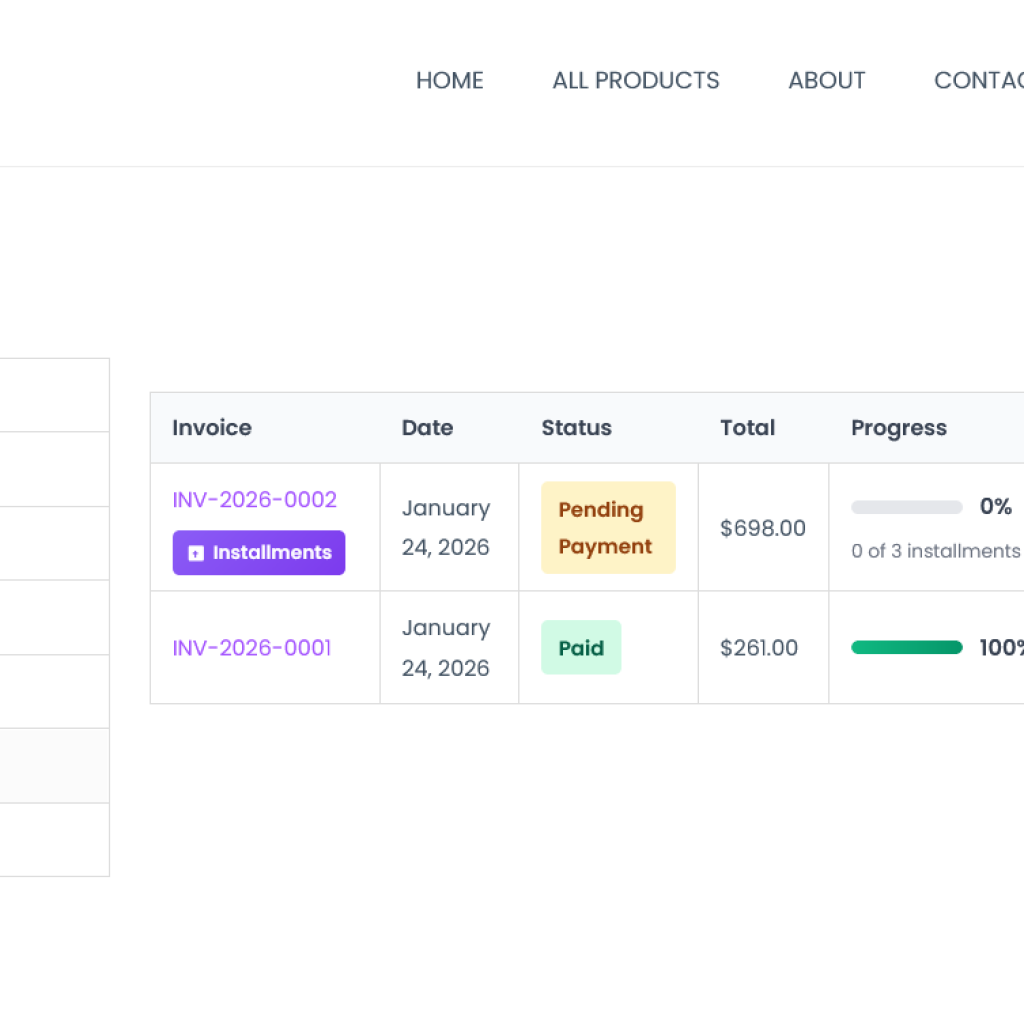Image resolution: width=1024 pixels, height=1024 pixels.
Task: Click the Progress column header
Action: (x=899, y=428)
